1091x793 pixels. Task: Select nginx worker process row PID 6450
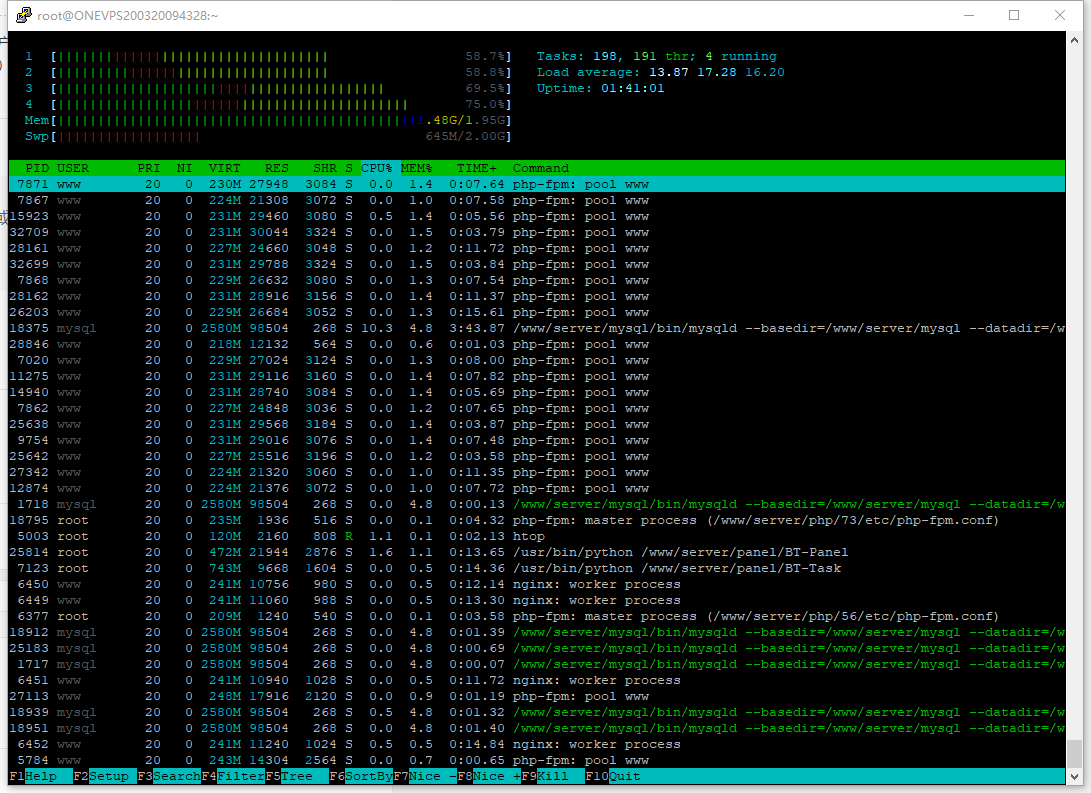536,584
